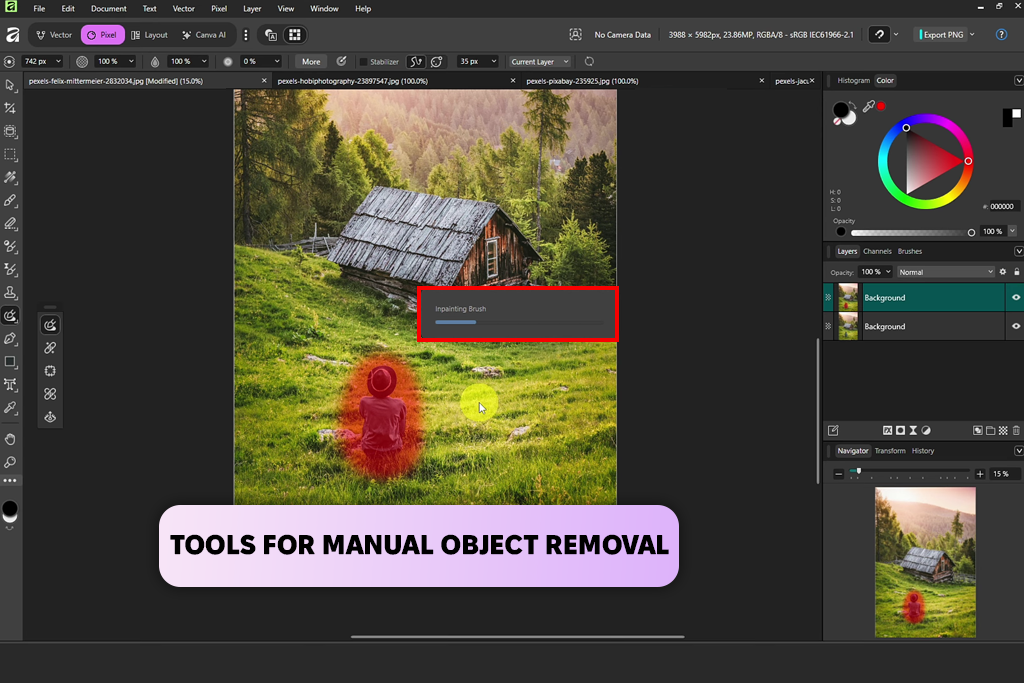Choose Patch tool in the tool flyout
Screen dimensions: 1024x683
click(x=50, y=371)
